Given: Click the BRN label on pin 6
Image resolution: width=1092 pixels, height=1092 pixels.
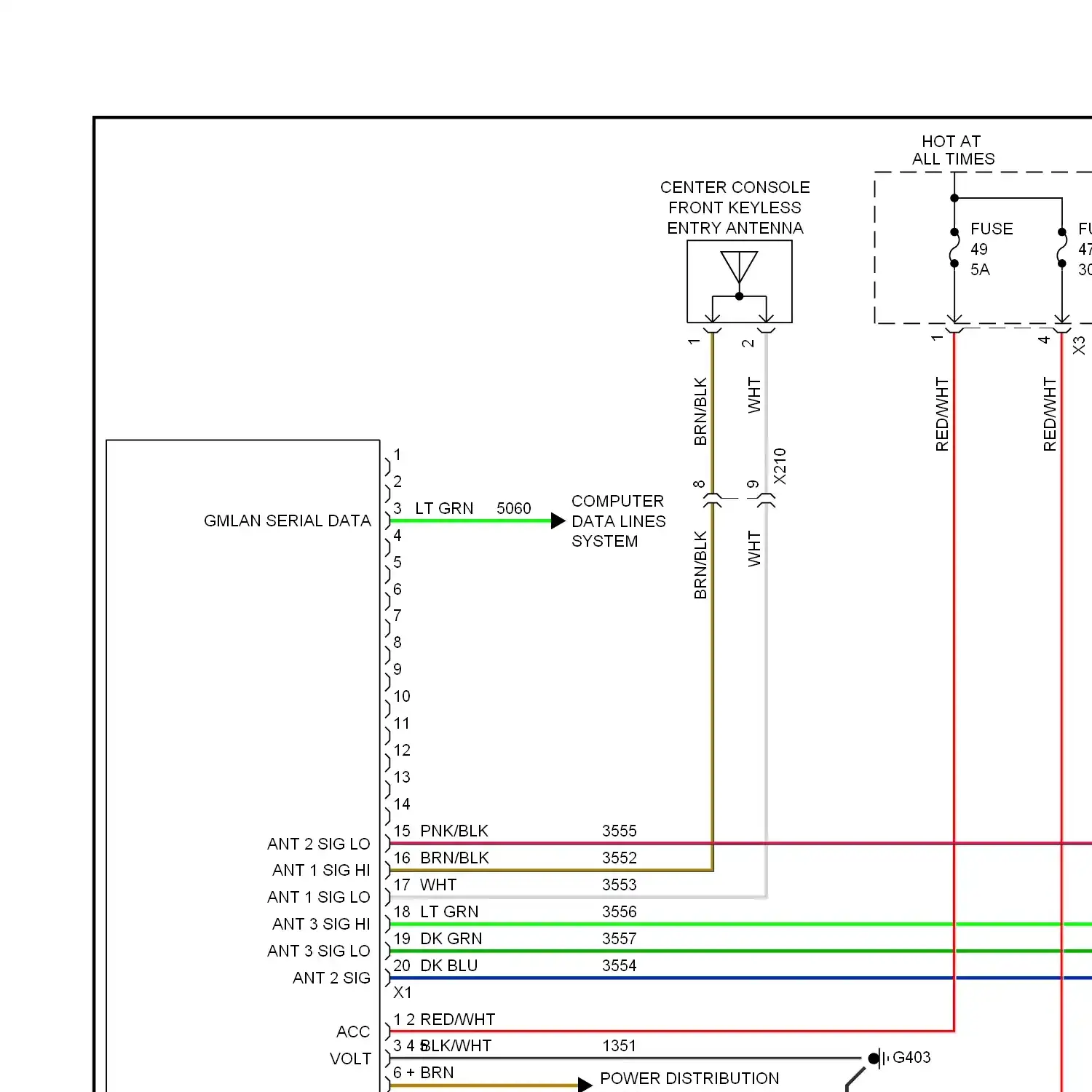Looking at the screenshot, I should [437, 1072].
